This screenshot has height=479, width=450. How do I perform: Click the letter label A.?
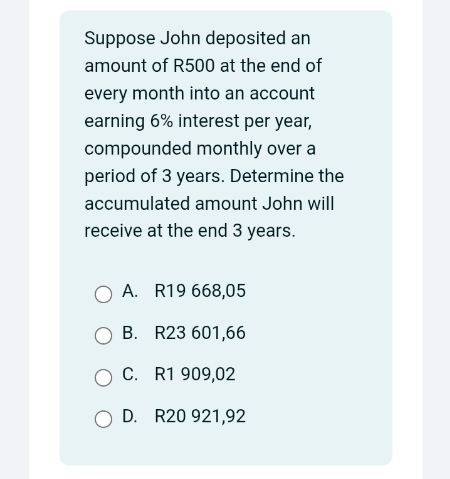(130, 291)
